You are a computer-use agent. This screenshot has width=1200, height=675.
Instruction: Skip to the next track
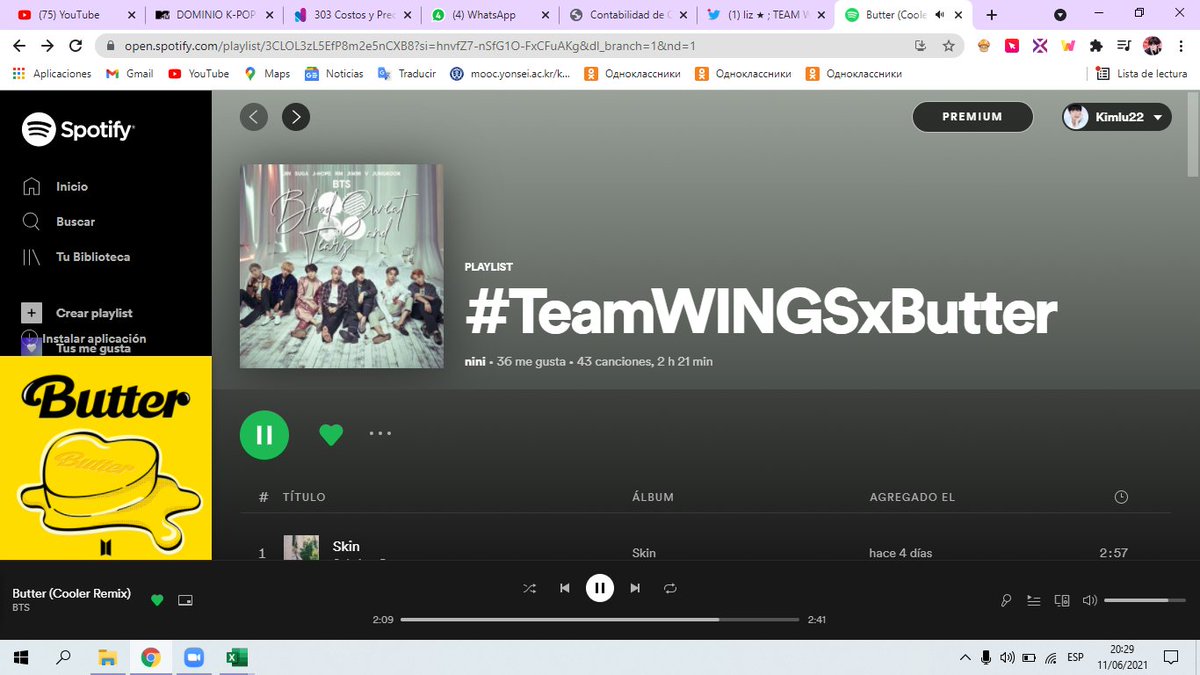pyautogui.click(x=634, y=588)
